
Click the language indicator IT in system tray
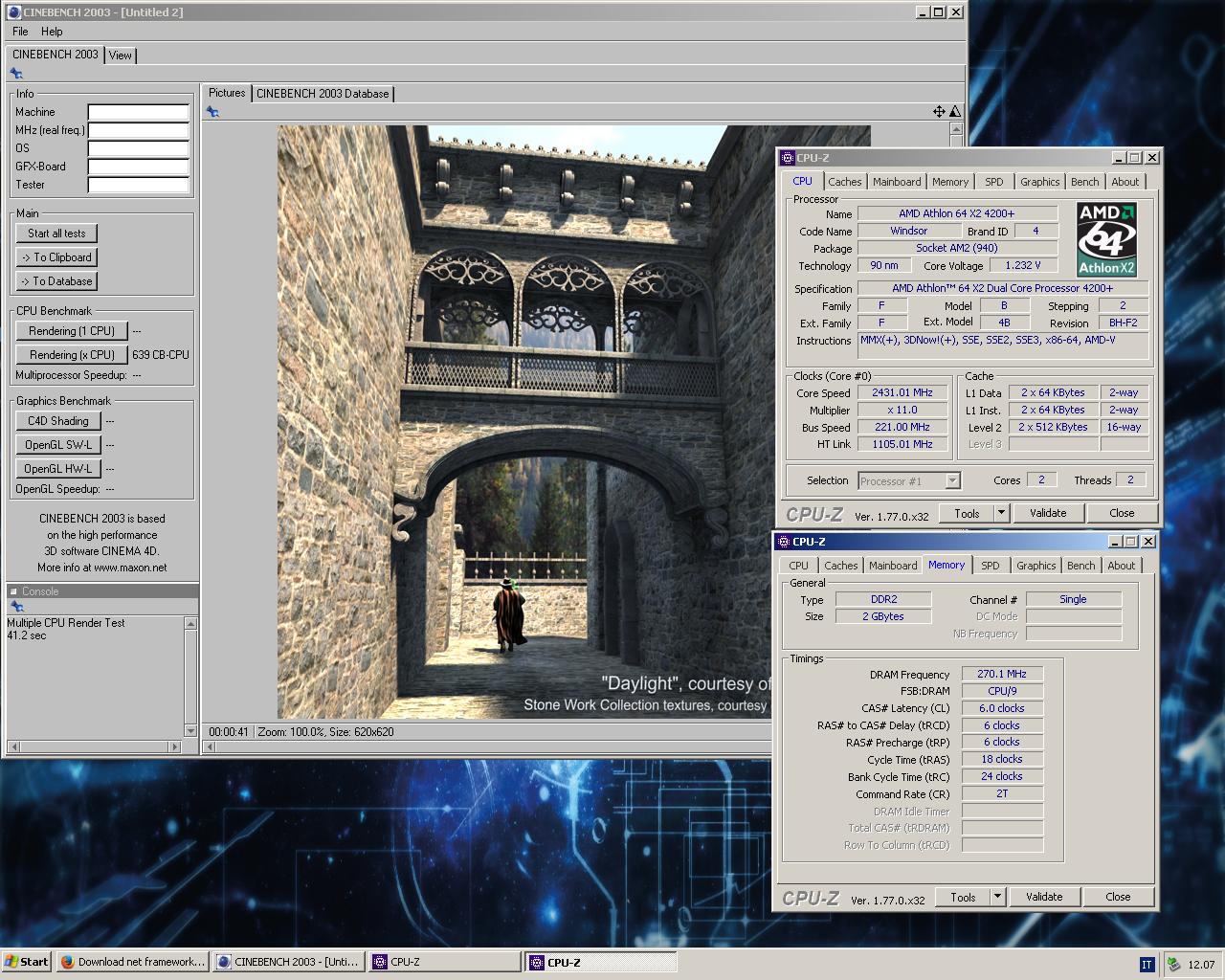[1147, 964]
